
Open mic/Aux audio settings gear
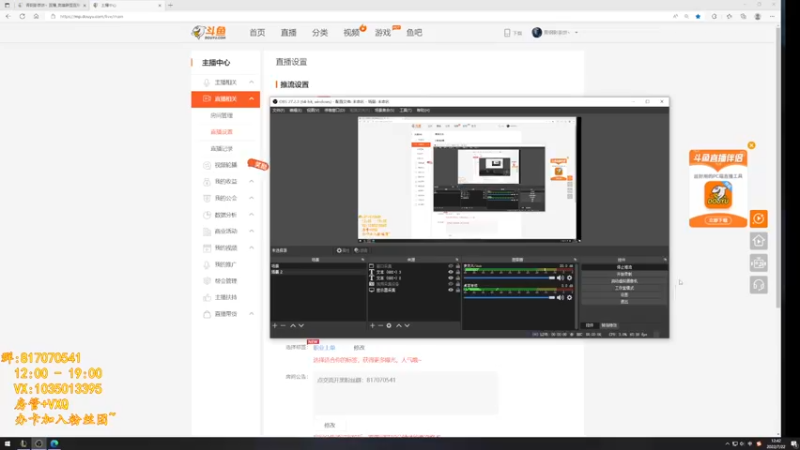[x=569, y=278]
